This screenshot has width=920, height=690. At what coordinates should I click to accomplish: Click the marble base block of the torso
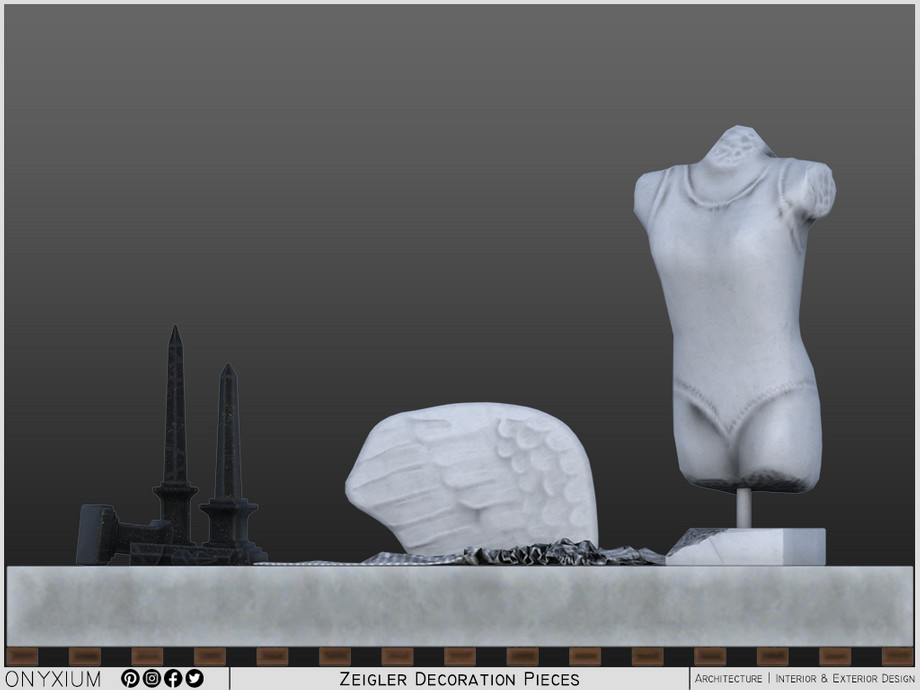point(760,547)
